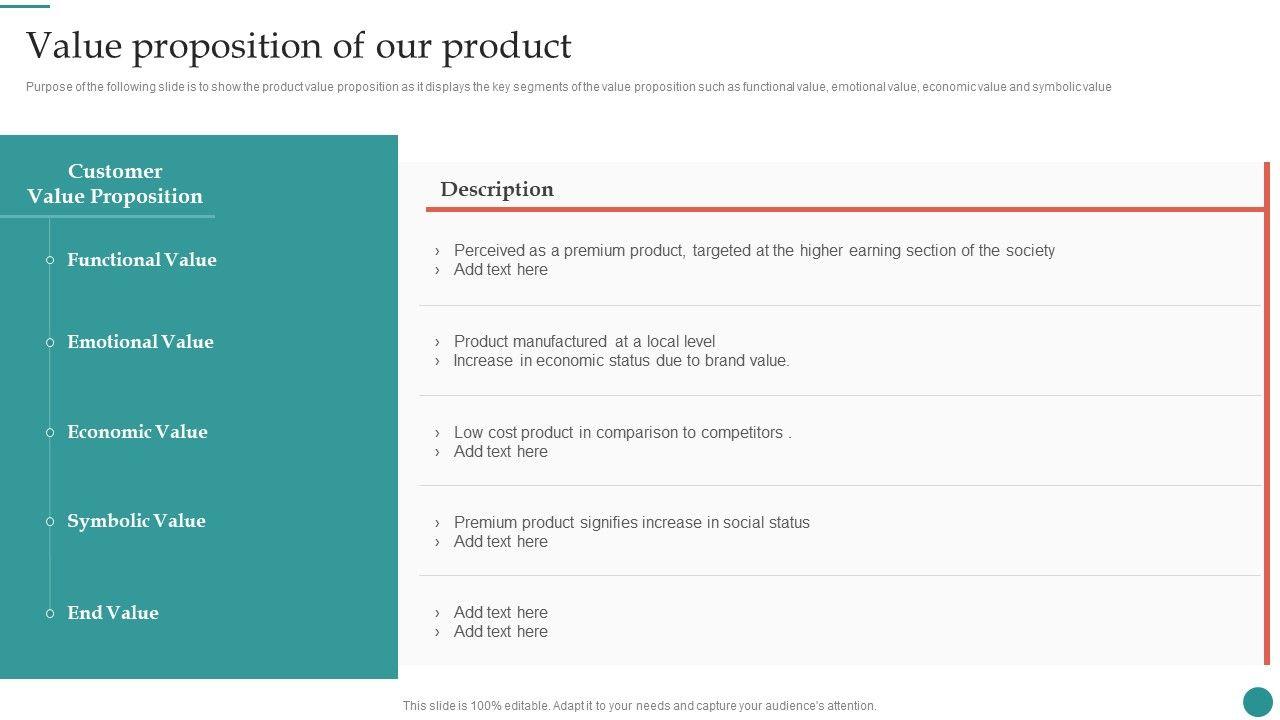Click the teal circle in the bottom-right corner

(x=1257, y=701)
